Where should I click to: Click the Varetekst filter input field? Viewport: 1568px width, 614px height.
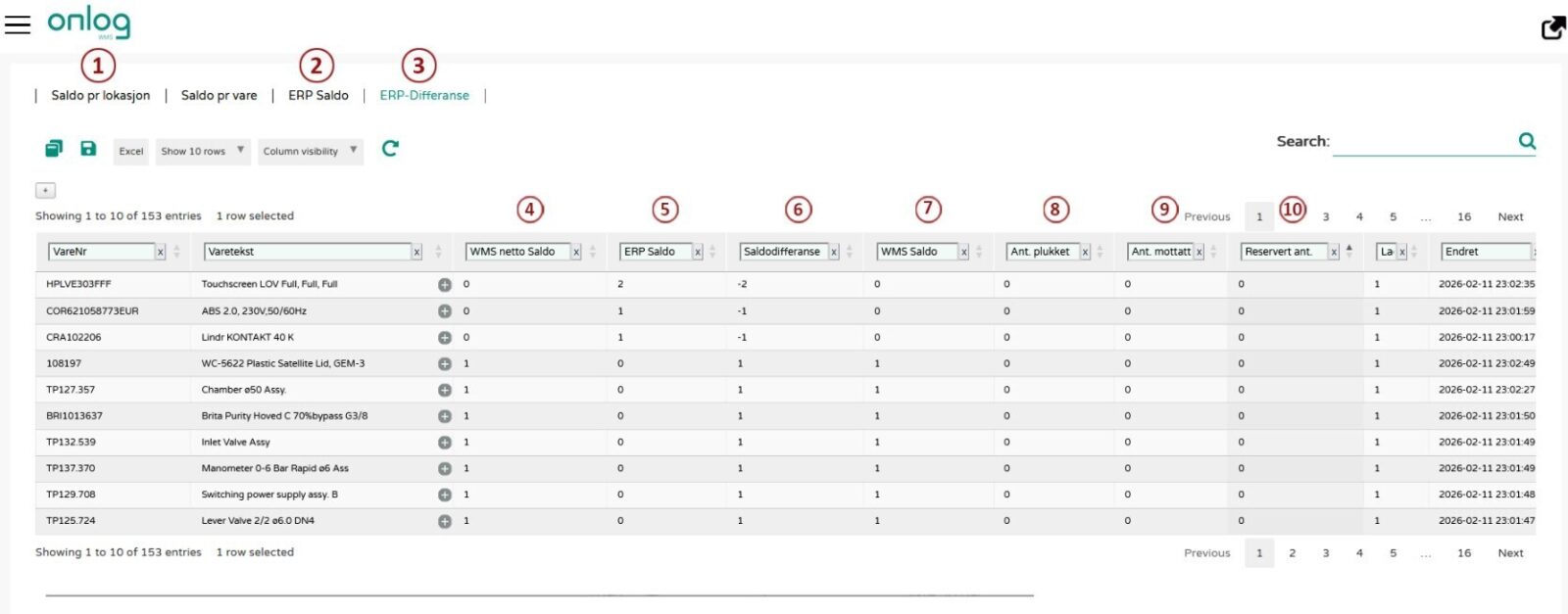(x=307, y=252)
